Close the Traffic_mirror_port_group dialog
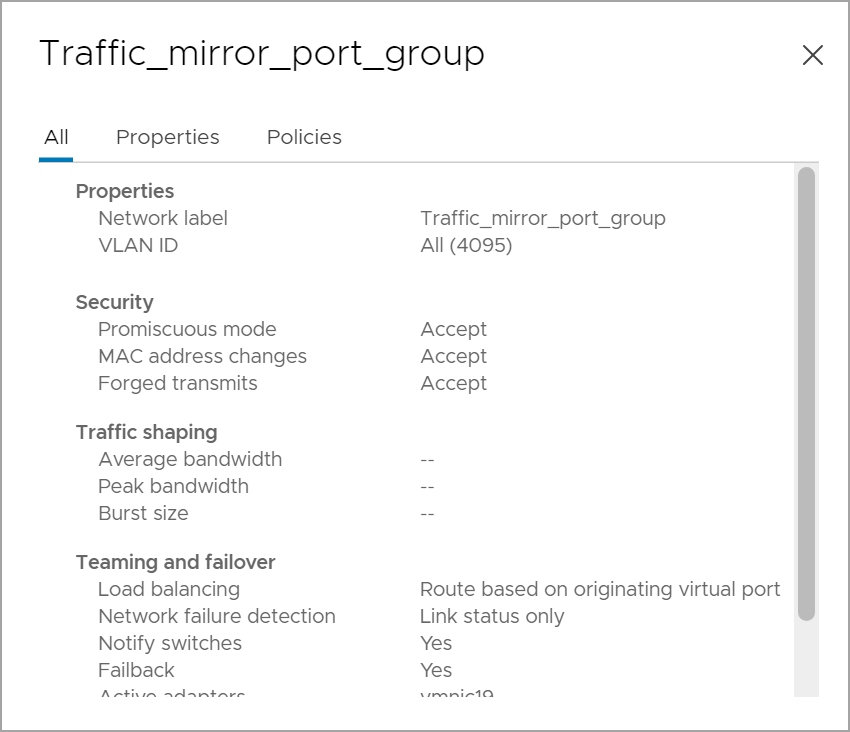850x732 pixels. pyautogui.click(x=813, y=56)
